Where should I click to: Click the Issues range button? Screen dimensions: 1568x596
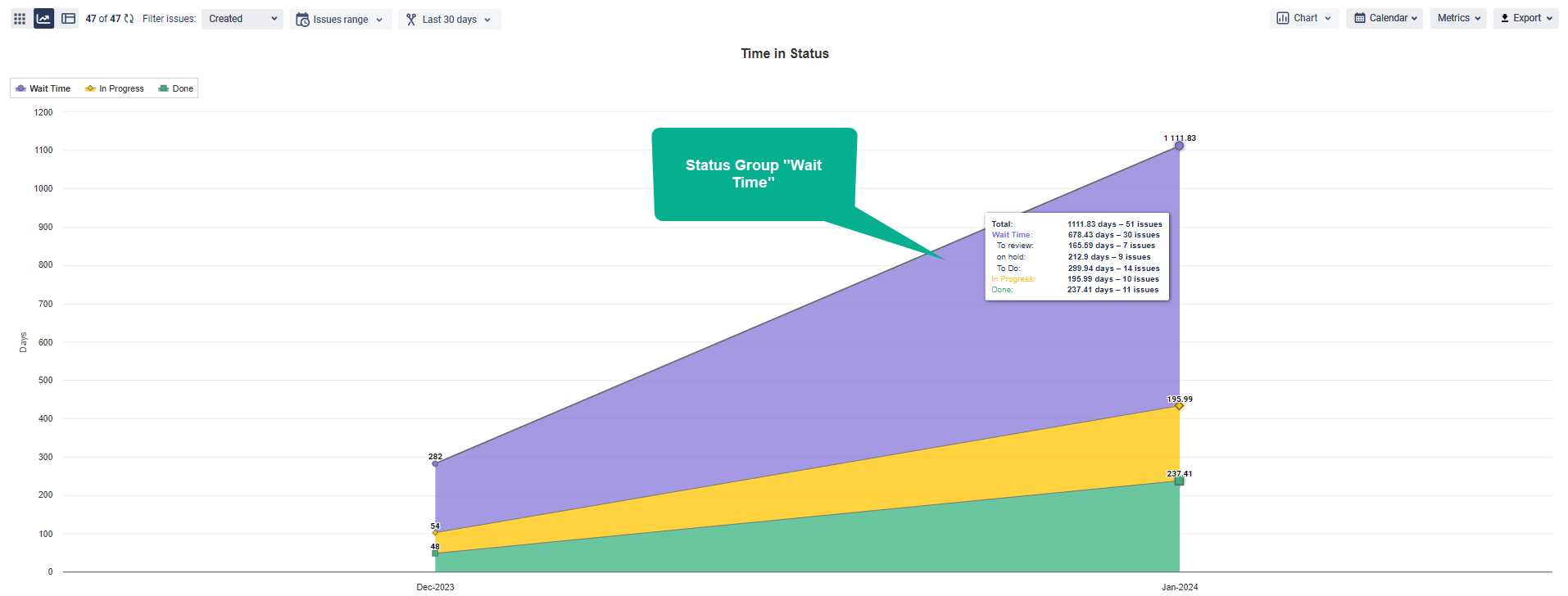click(x=341, y=20)
